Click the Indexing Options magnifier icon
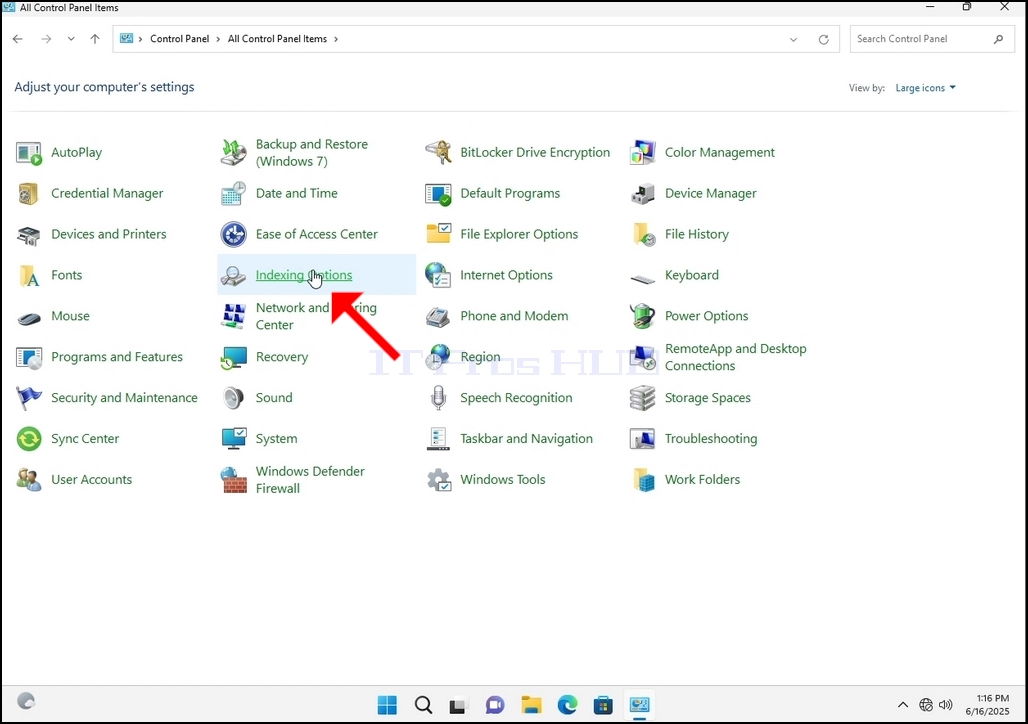This screenshot has width=1028, height=724. point(233,276)
